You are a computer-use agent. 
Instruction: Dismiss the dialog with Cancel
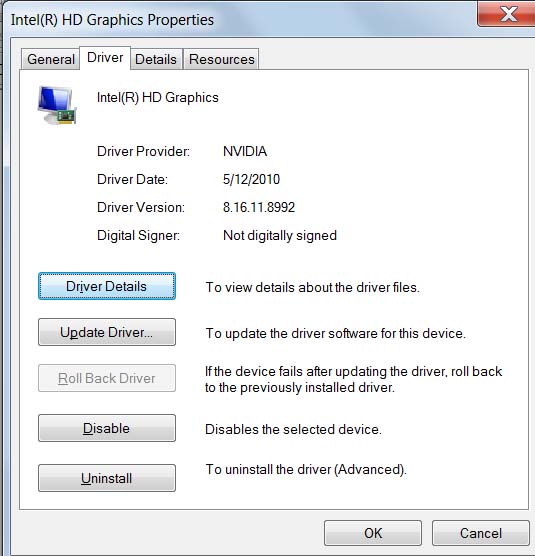coord(481,533)
